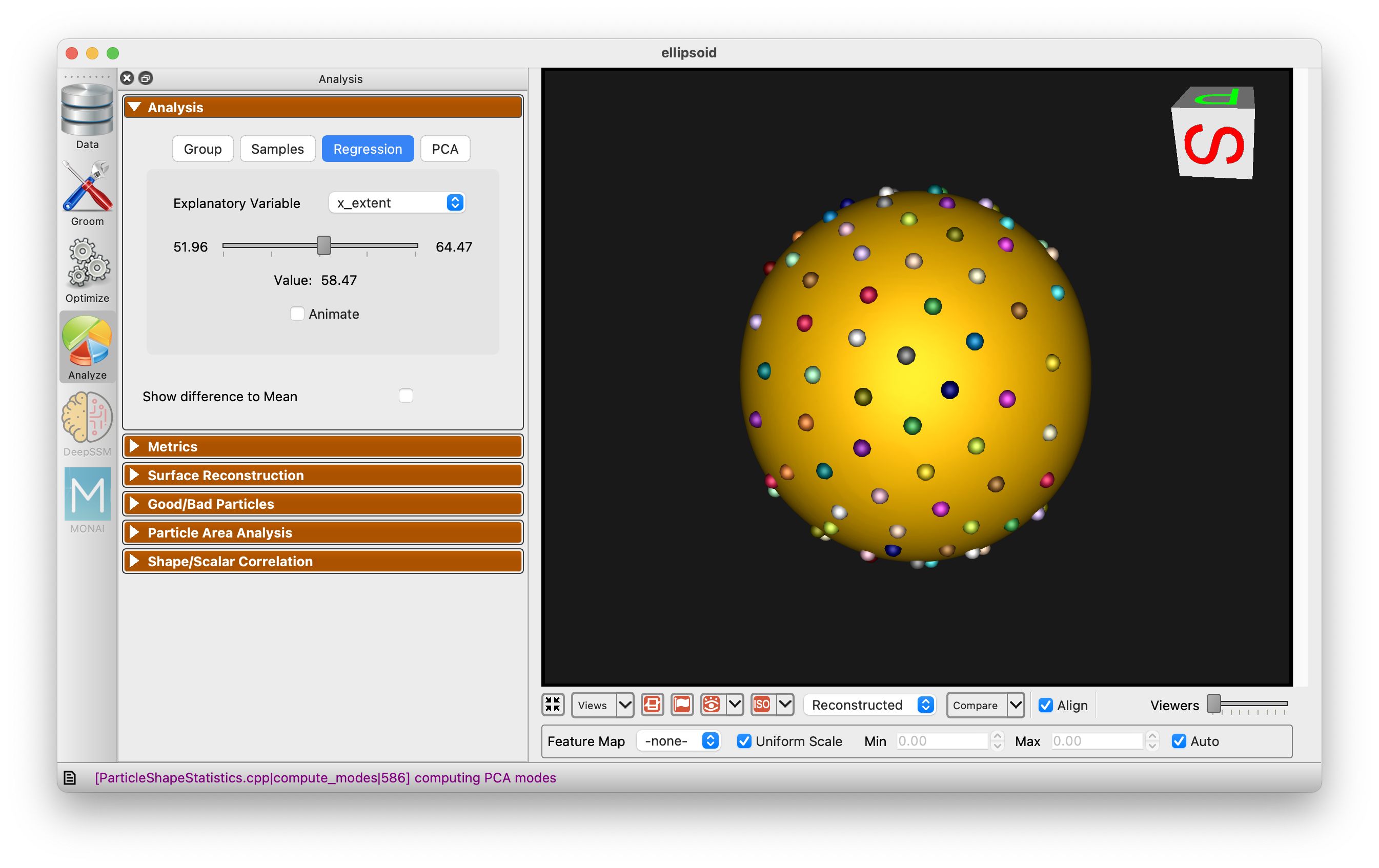Close the ellipsoid window
1379x868 pixels.
72,53
